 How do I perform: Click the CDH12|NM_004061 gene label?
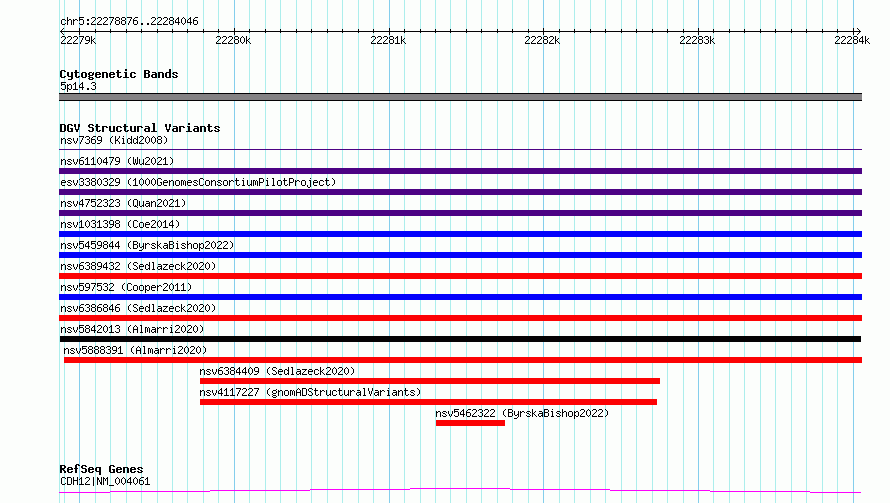pos(105,481)
